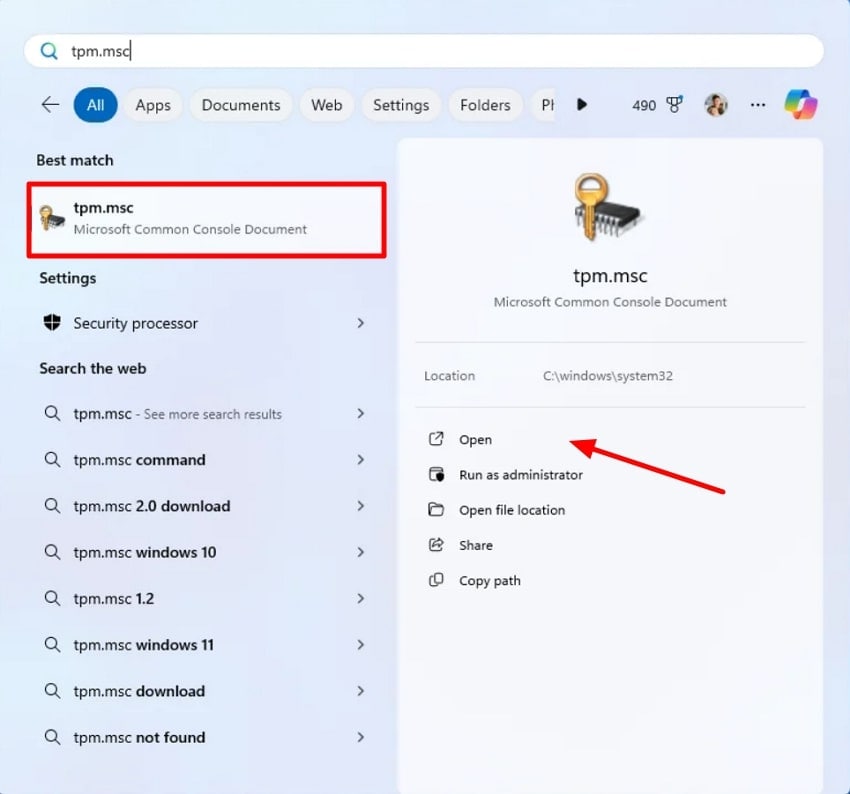This screenshot has width=850, height=794.
Task: Click the ellipsis options icon
Action: click(757, 105)
